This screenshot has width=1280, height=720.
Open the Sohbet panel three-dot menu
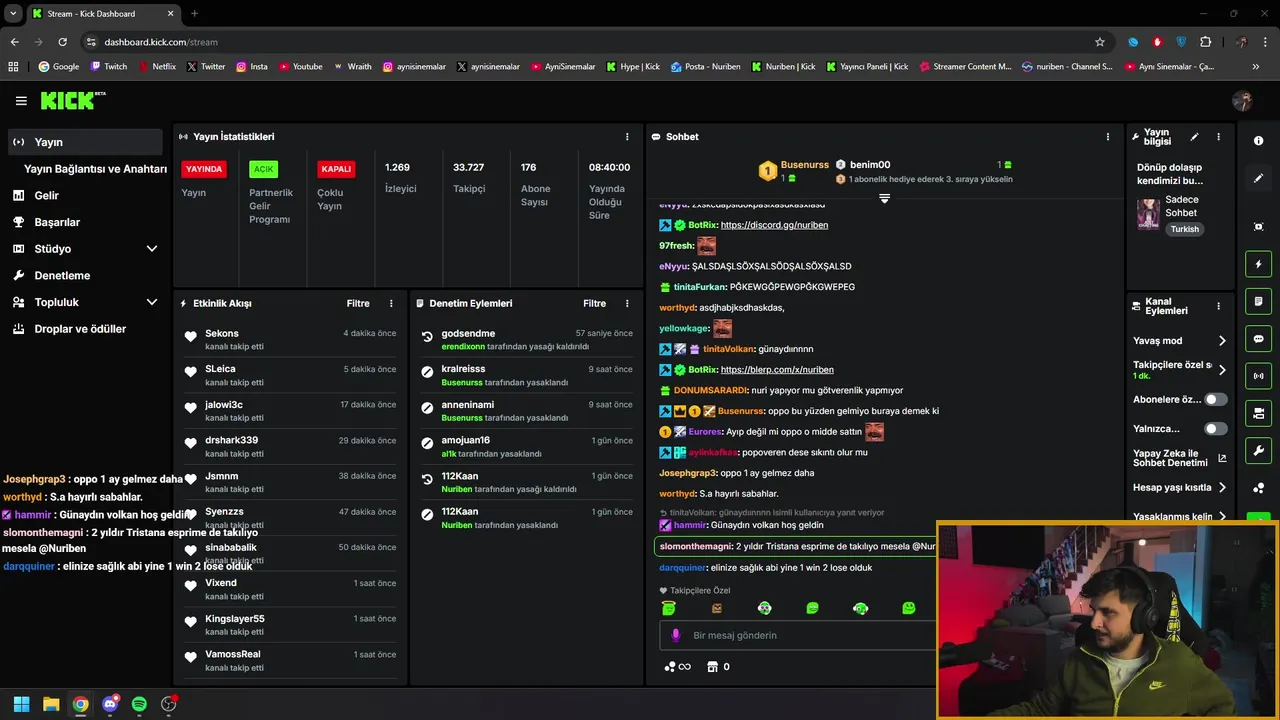[x=1107, y=137]
